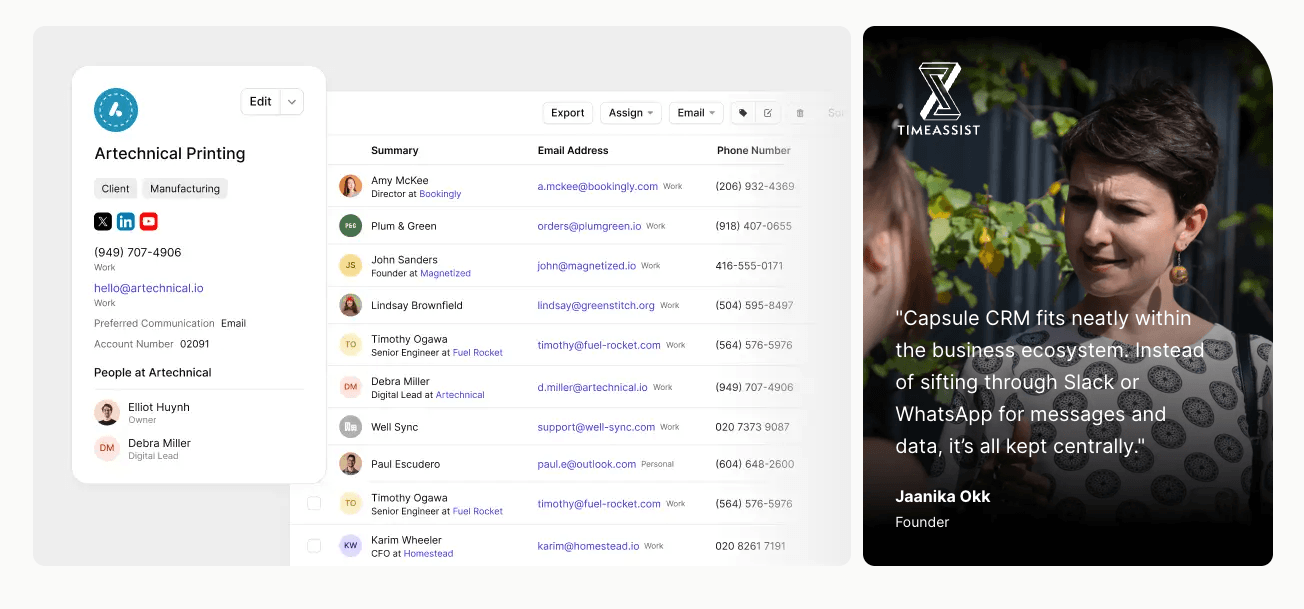Click phone number (604) 648-2600

(755, 464)
